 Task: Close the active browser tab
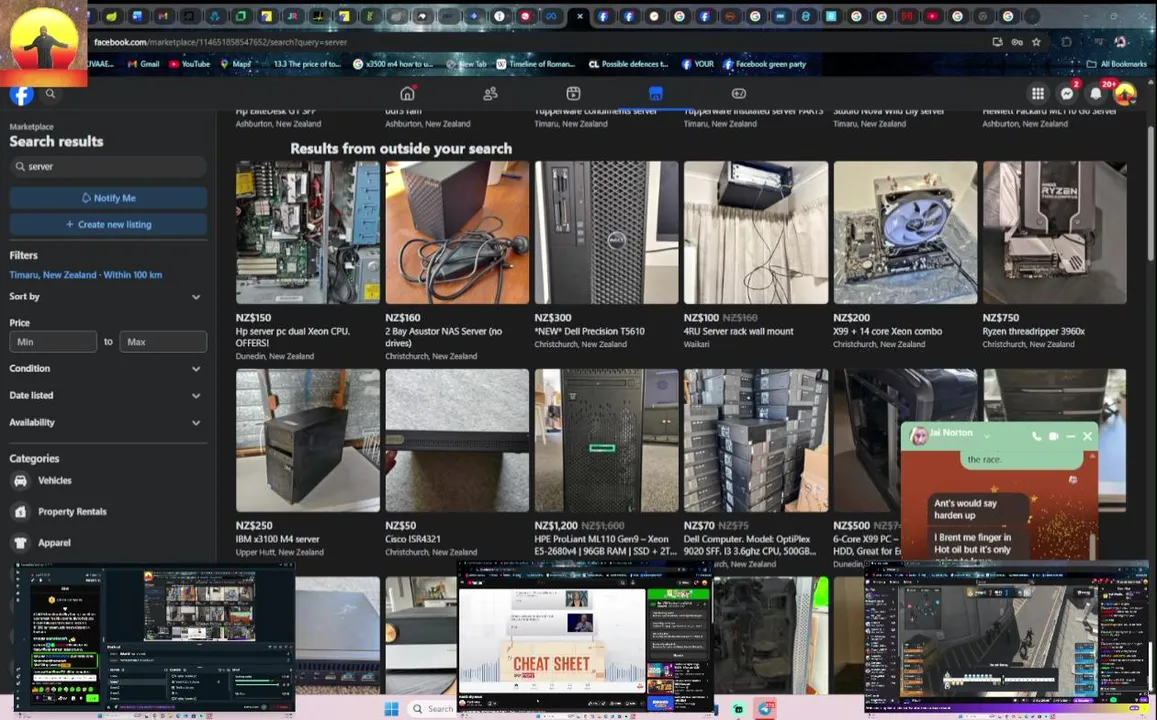tap(580, 15)
